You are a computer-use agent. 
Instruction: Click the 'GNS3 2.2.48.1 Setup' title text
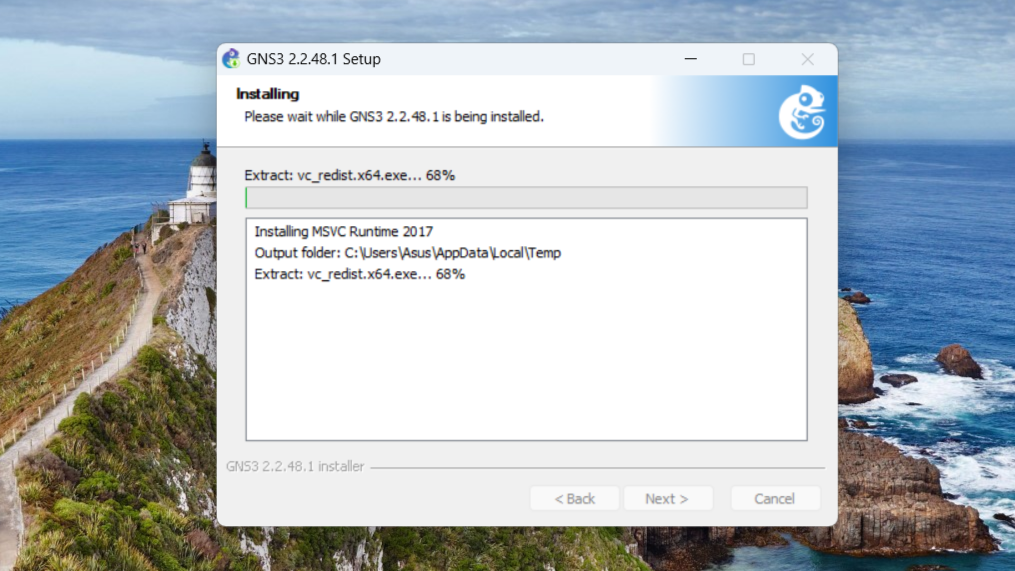pos(313,59)
